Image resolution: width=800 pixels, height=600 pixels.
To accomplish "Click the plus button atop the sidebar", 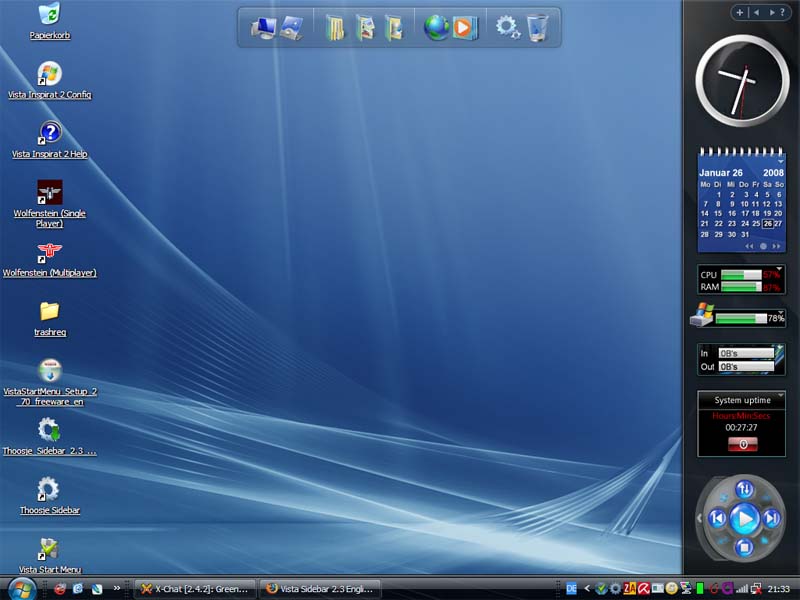I will [x=740, y=12].
